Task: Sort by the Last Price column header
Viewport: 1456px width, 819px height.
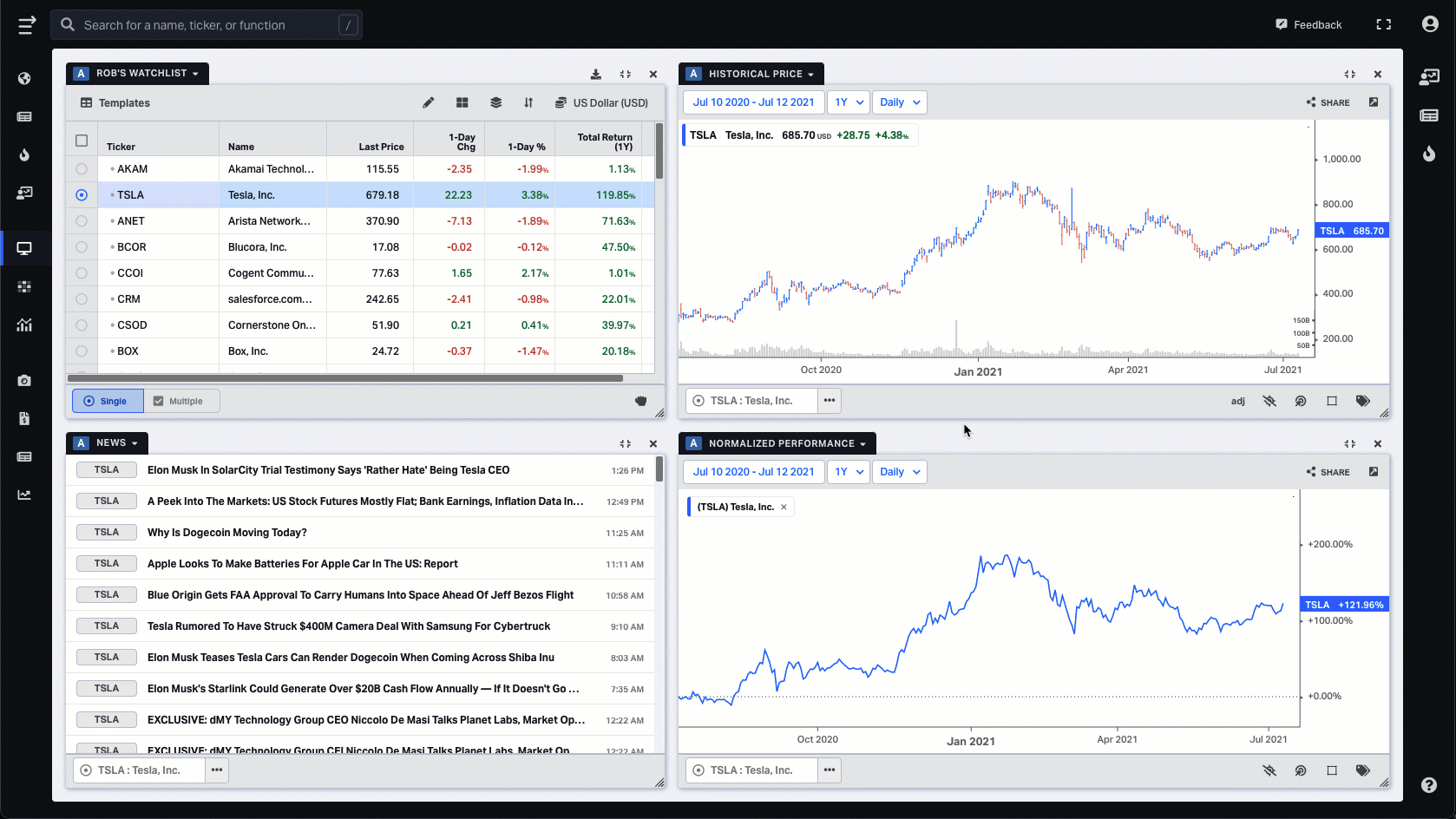Action: pyautogui.click(x=381, y=147)
